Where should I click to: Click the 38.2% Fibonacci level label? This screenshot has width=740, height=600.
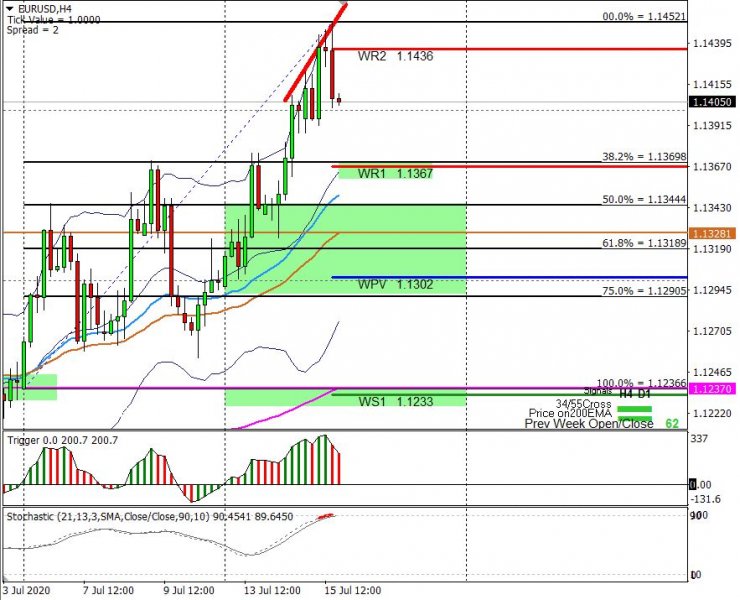click(x=643, y=157)
